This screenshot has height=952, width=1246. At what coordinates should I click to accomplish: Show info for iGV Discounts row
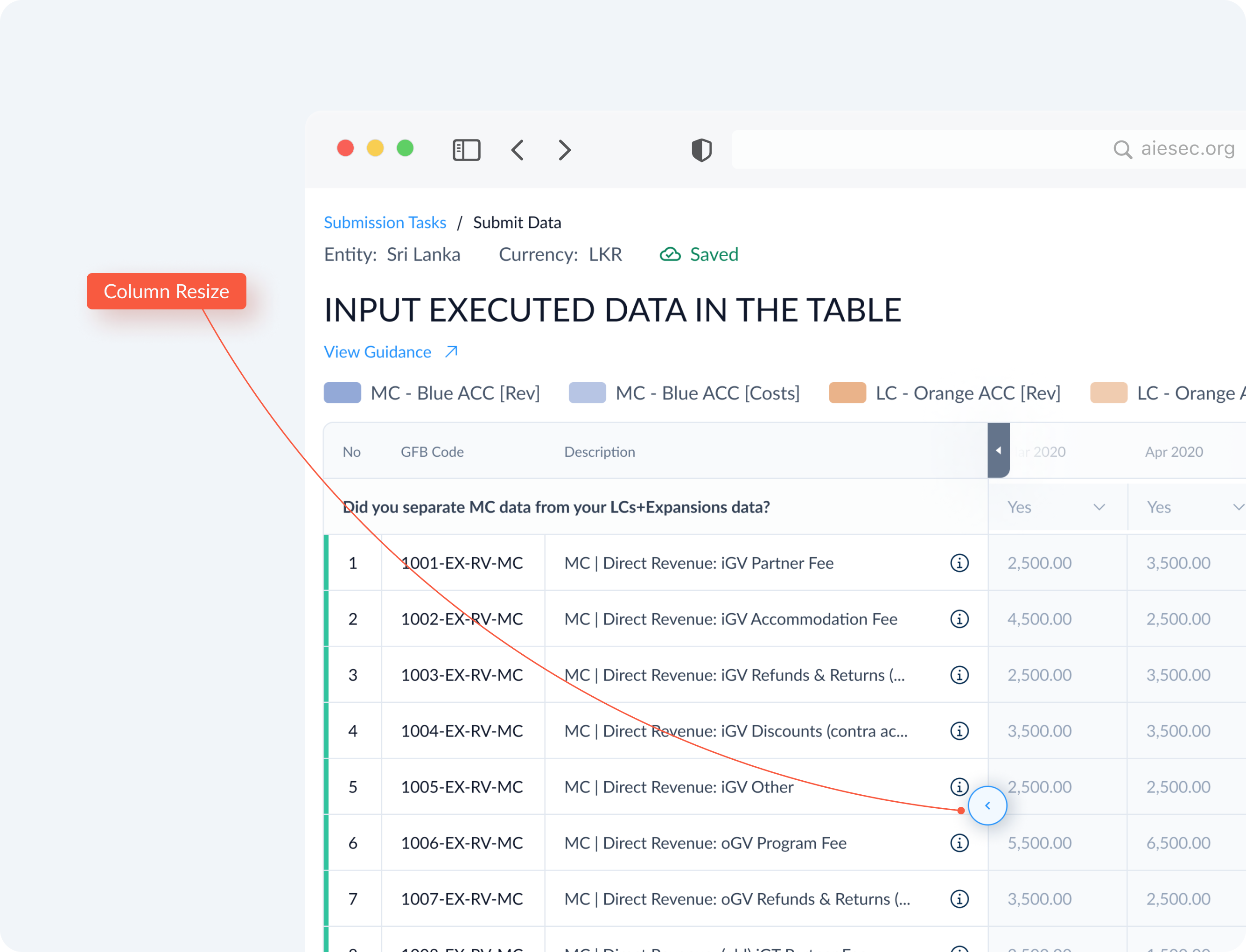[959, 731]
